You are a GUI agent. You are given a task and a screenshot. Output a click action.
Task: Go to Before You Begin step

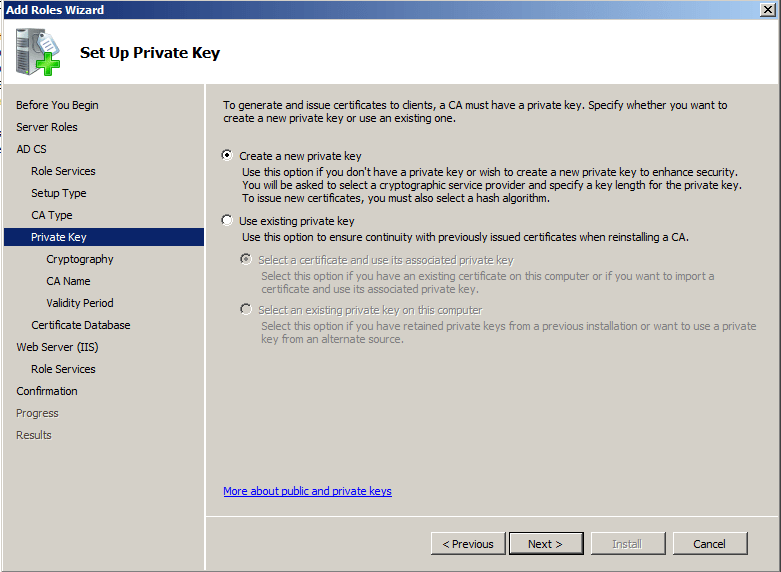click(57, 105)
